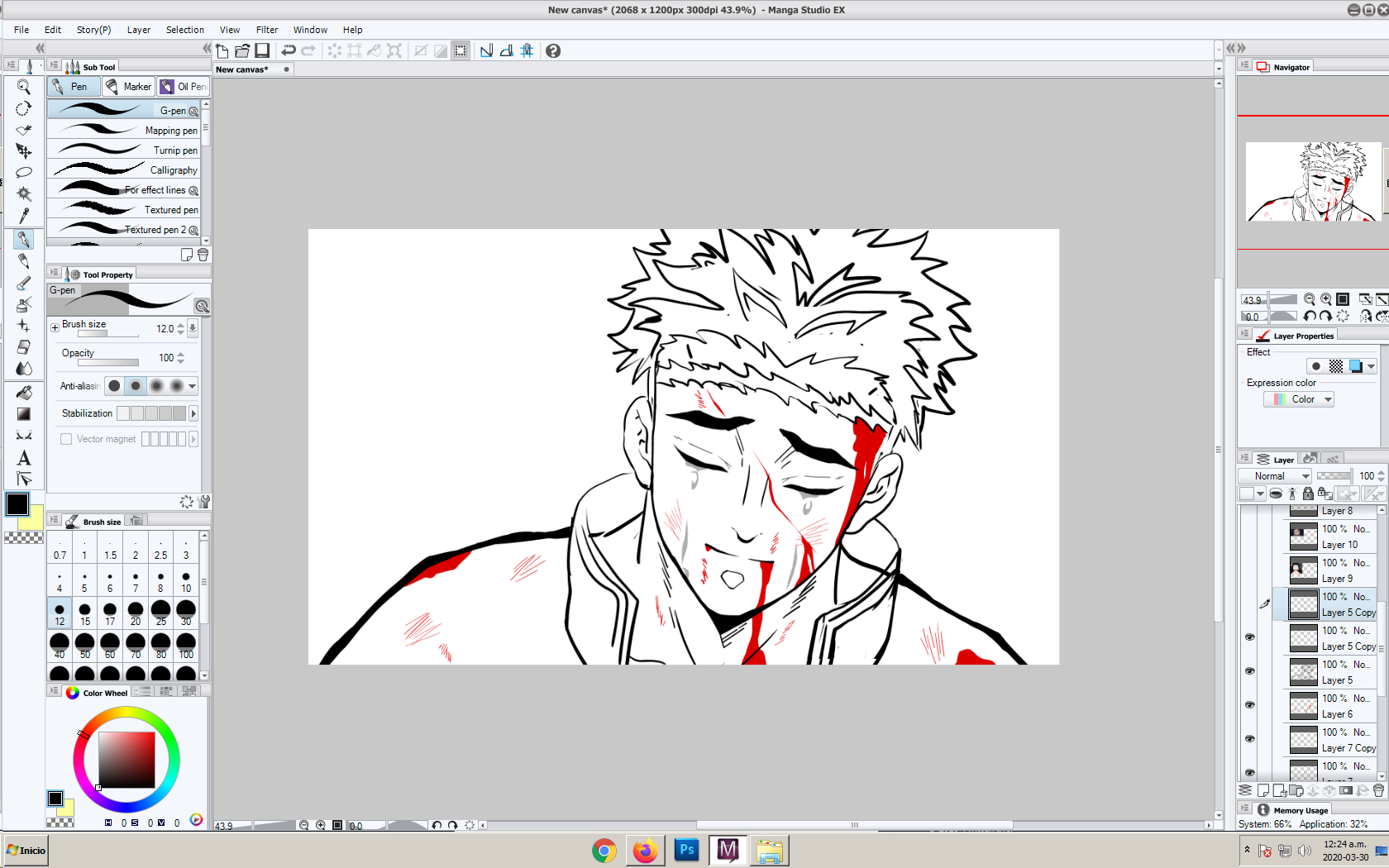Screen dimensions: 1389x868
Task: Open the blending mode Normal dropdown
Action: coord(1274,476)
